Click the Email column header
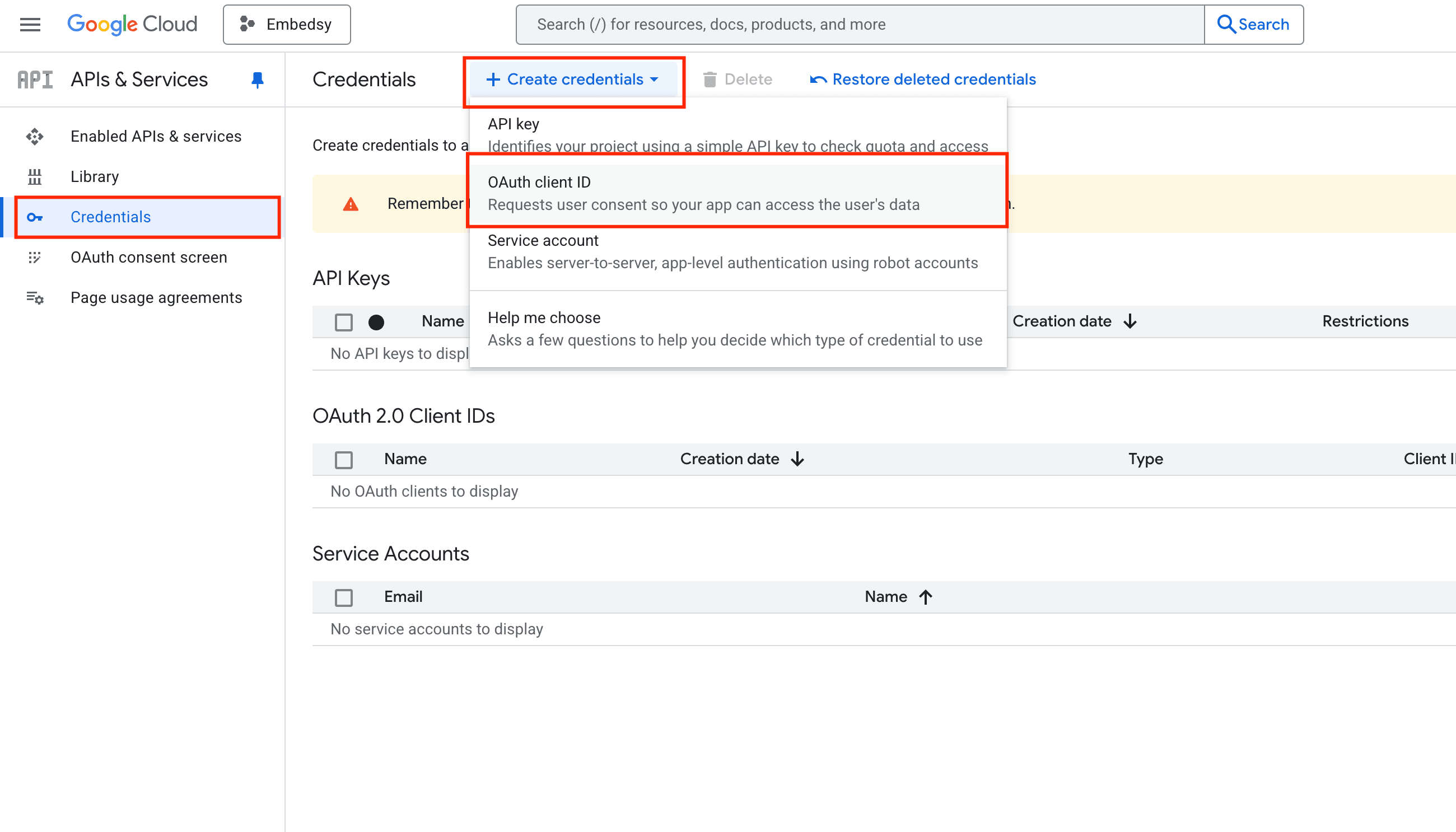 click(403, 597)
